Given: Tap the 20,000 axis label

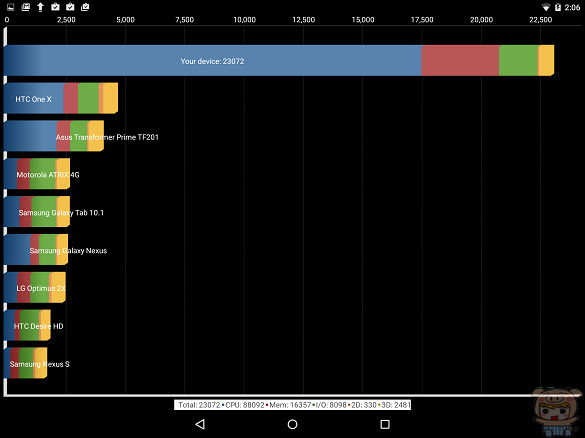Looking at the screenshot, I should coord(481,20).
